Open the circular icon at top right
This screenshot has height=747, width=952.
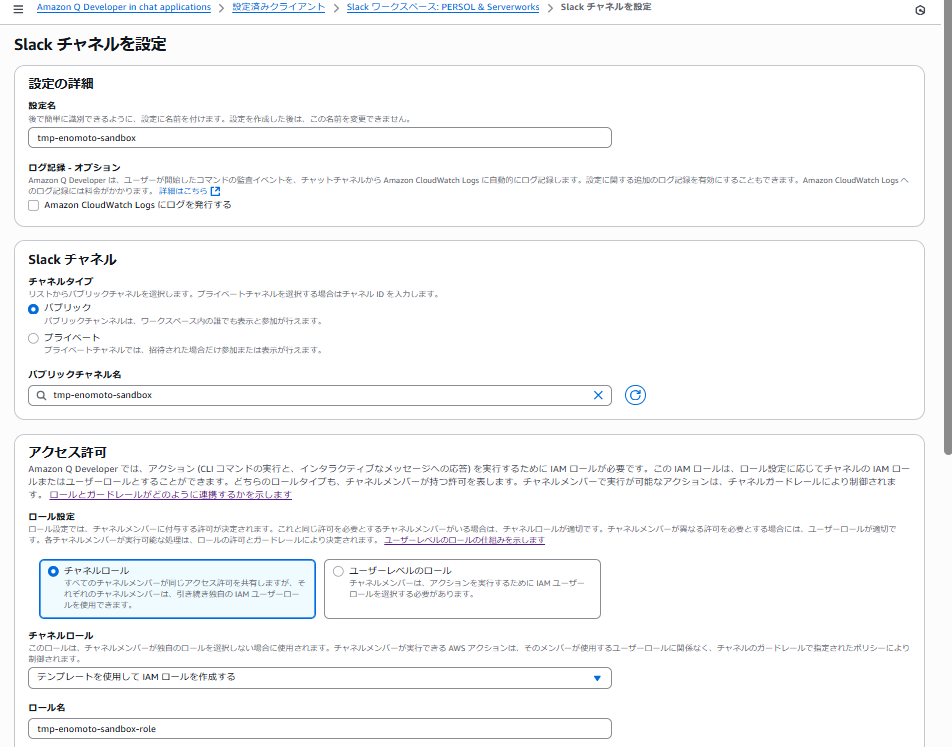[920, 10]
